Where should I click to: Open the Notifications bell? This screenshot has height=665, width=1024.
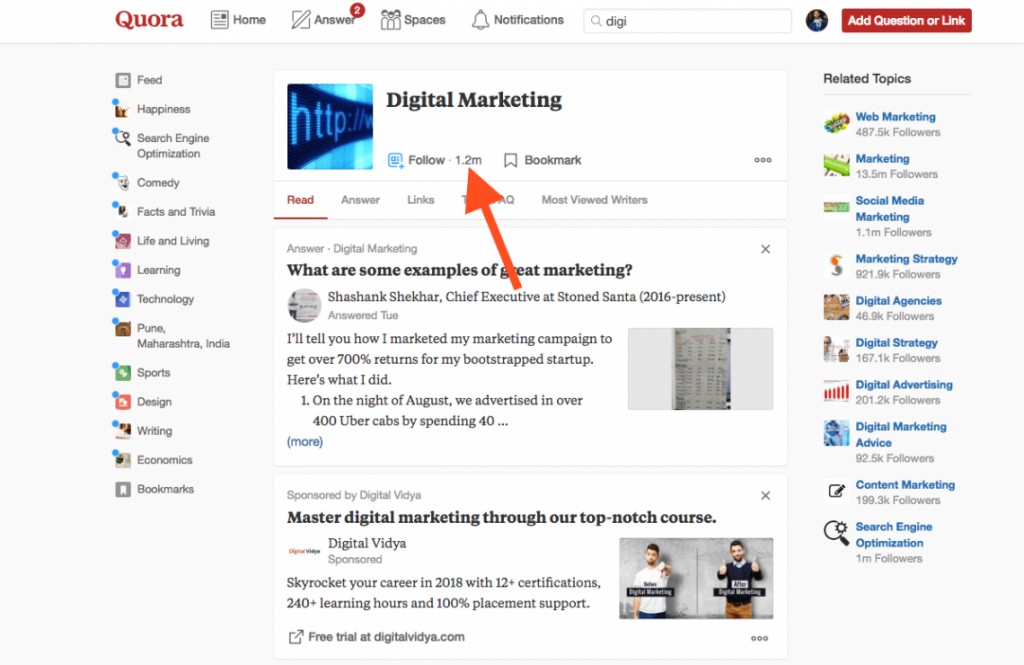click(480, 20)
